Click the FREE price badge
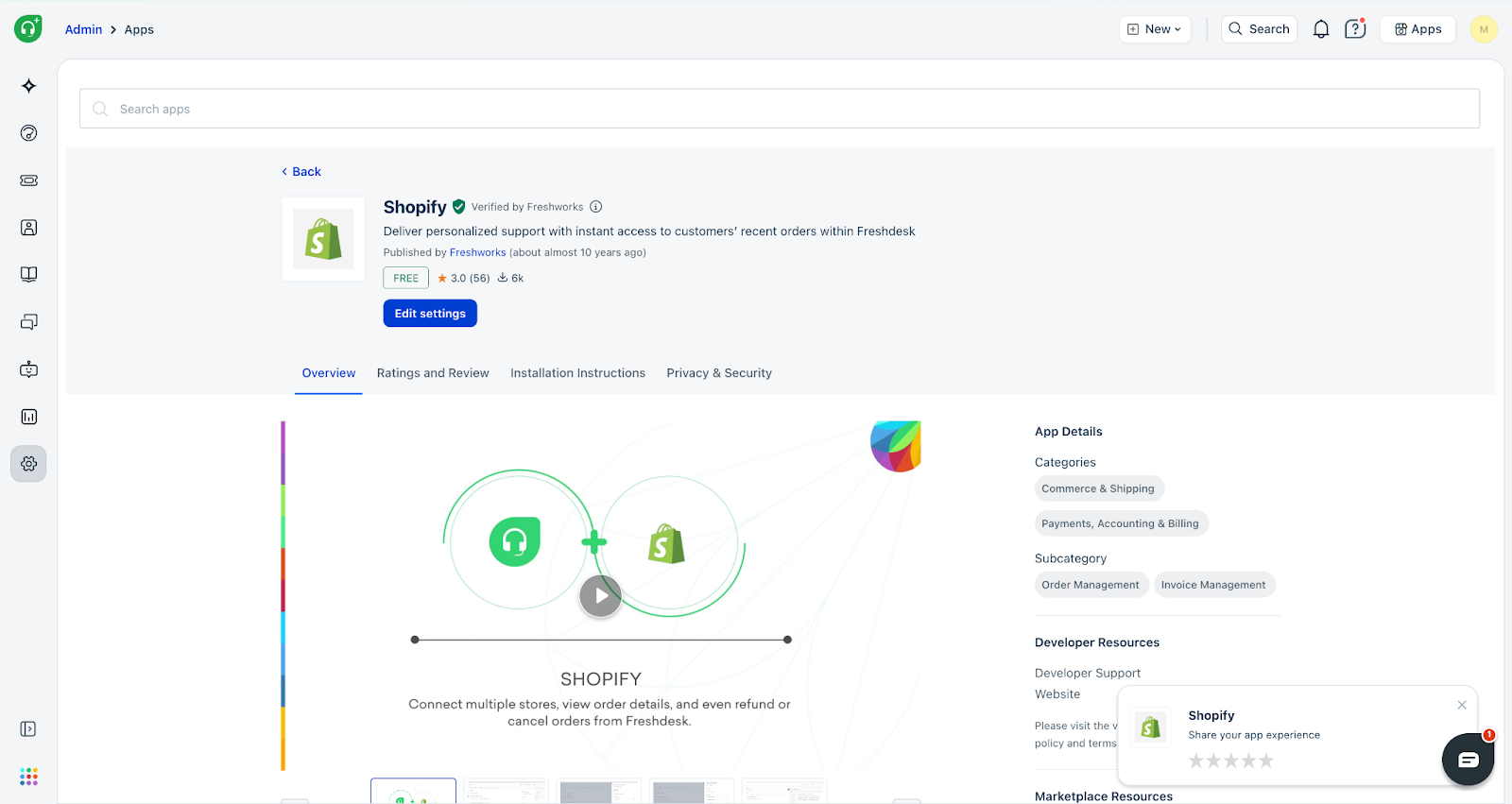The height and width of the screenshot is (804, 1512). point(405,278)
